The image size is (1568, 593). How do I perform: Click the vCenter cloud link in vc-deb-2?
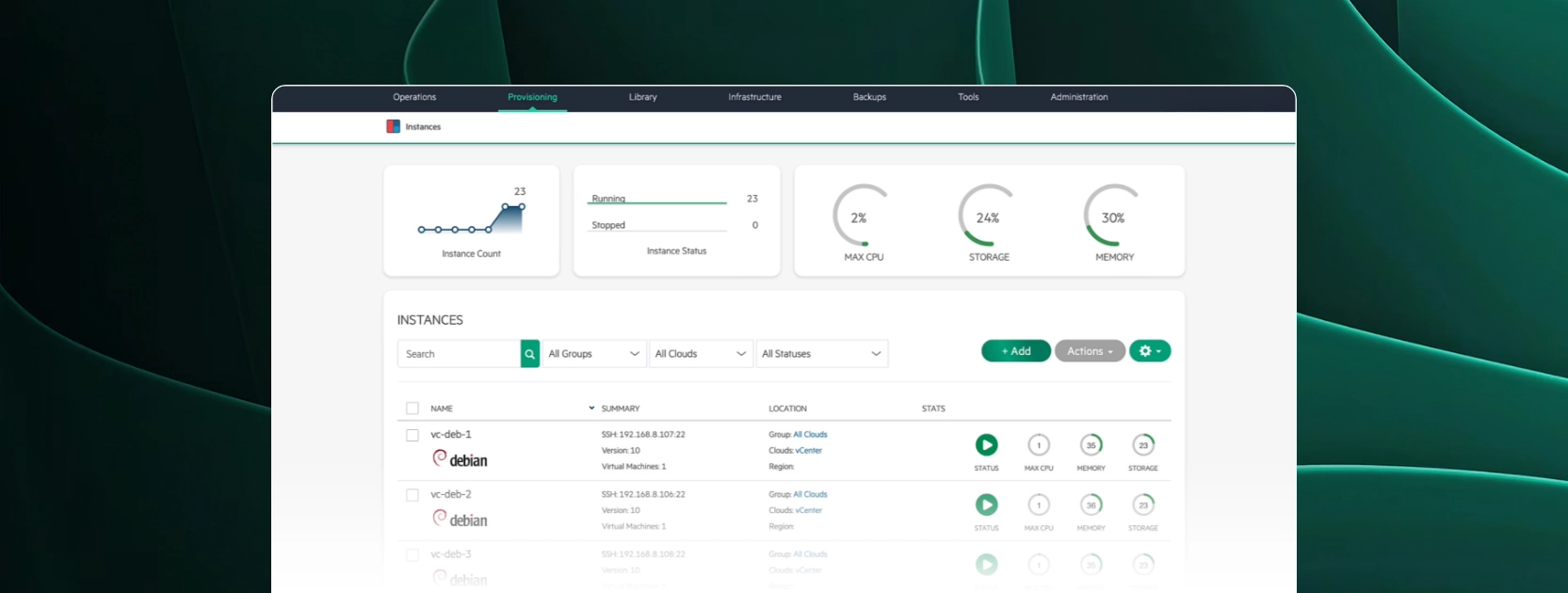(809, 511)
